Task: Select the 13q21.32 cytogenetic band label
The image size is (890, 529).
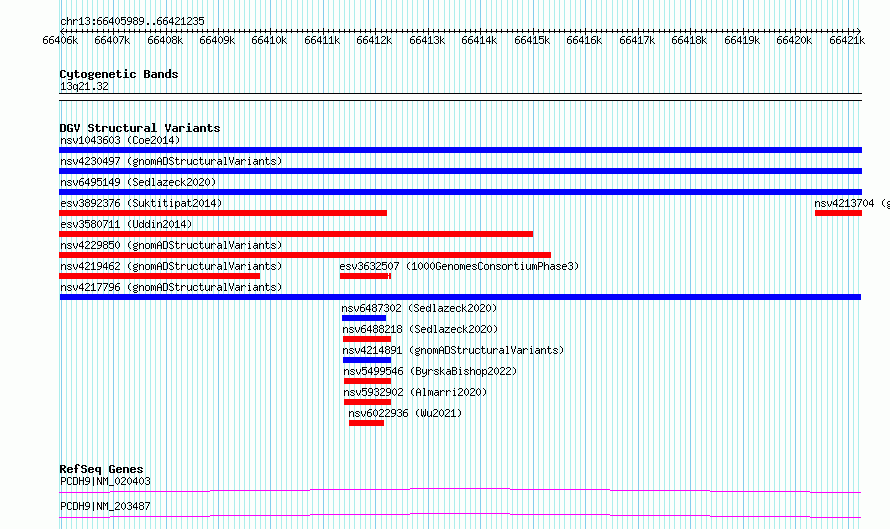Action: click(x=84, y=86)
